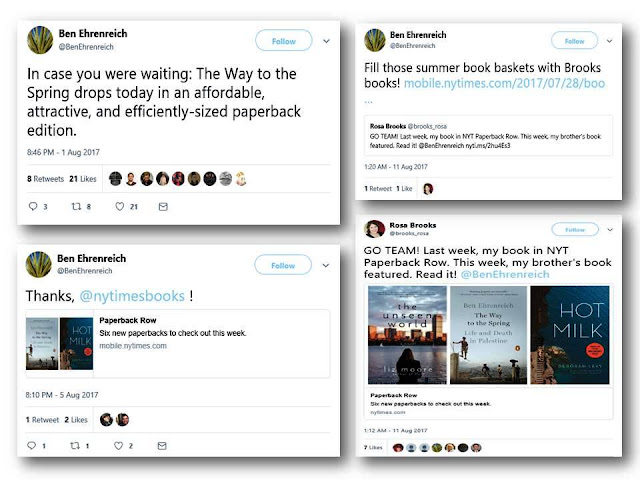Open the @nytimesbooks mention
This screenshot has height=480, width=640.
tap(132, 296)
